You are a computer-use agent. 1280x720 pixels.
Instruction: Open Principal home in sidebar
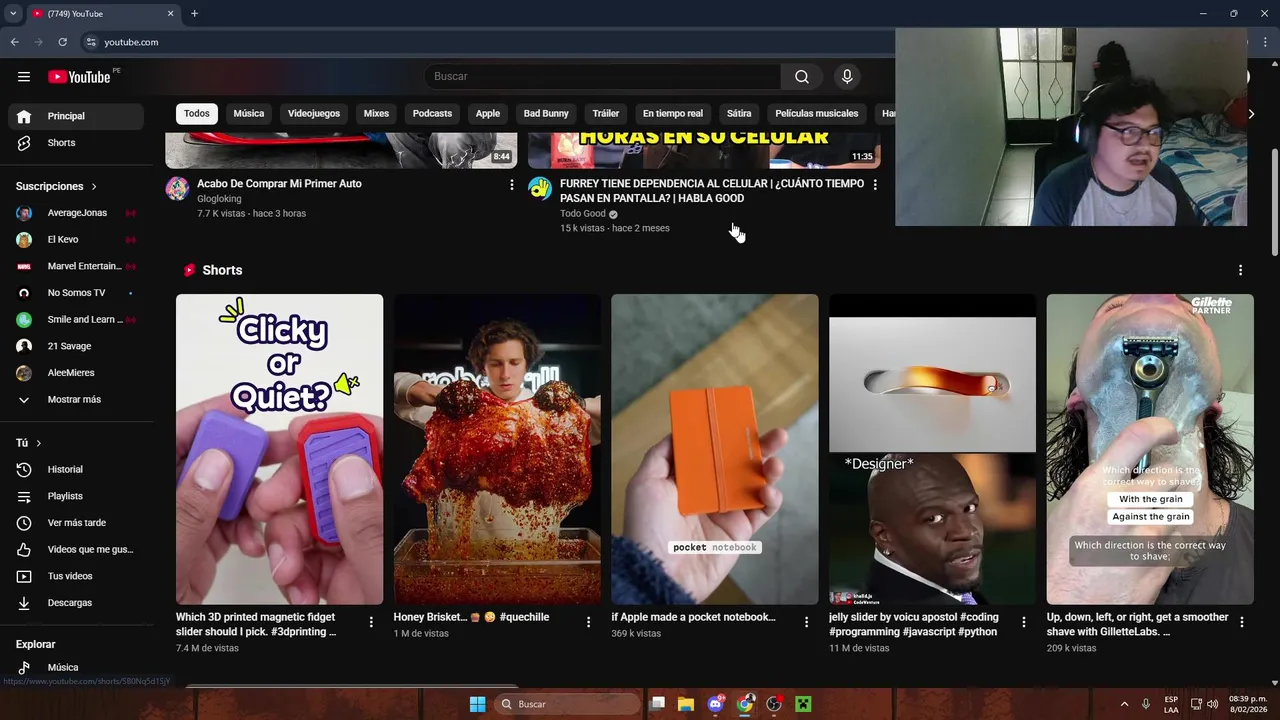click(x=76, y=116)
